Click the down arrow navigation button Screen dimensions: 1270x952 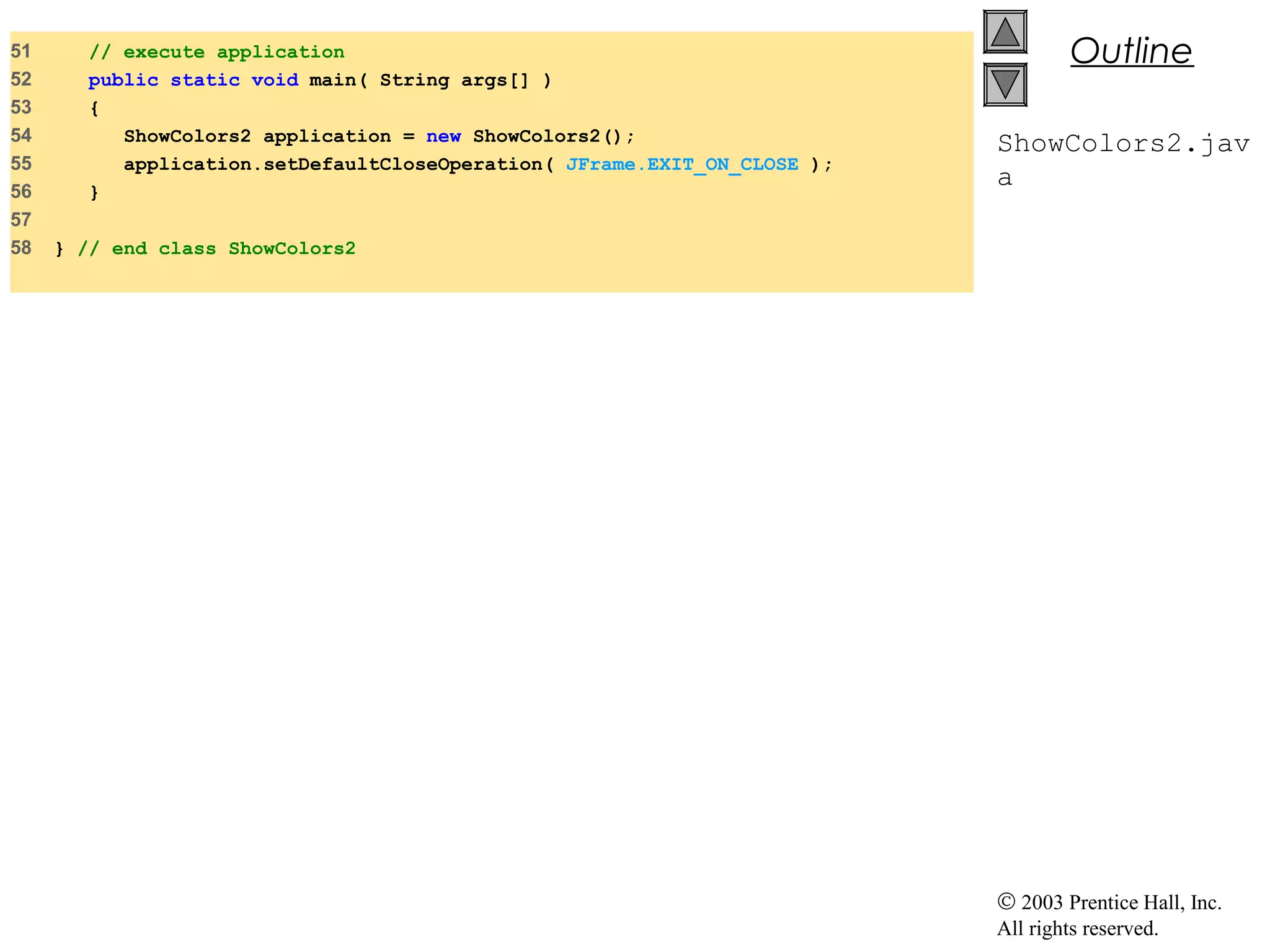coord(1005,84)
